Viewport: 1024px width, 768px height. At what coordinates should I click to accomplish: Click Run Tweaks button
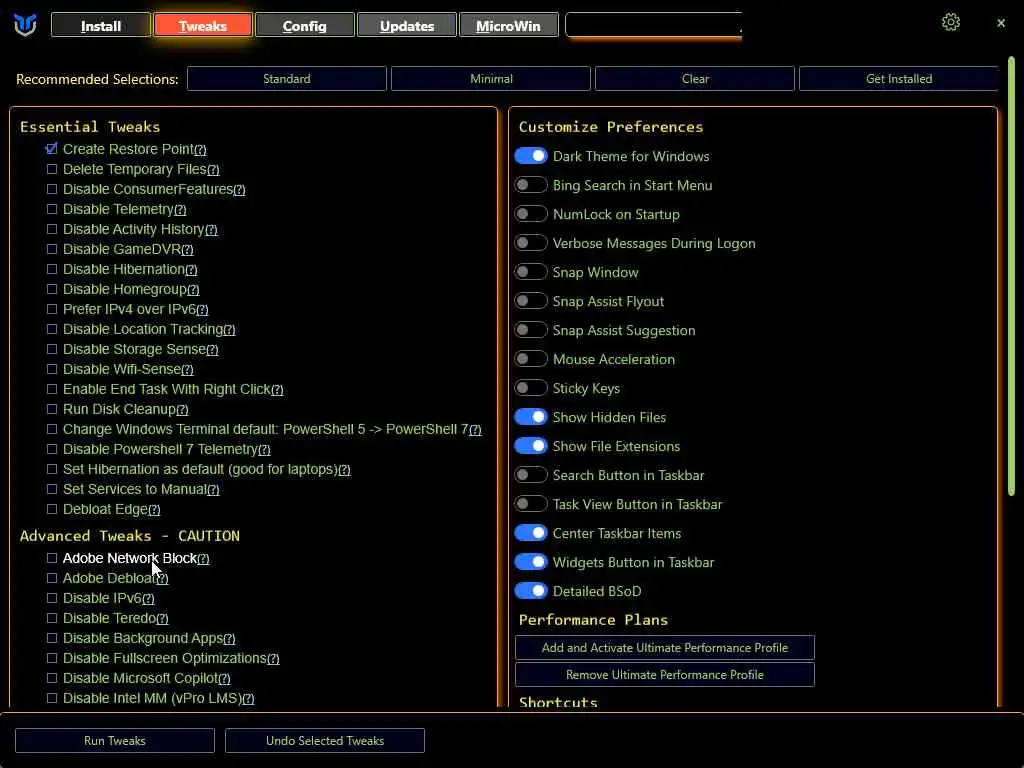pyautogui.click(x=115, y=741)
